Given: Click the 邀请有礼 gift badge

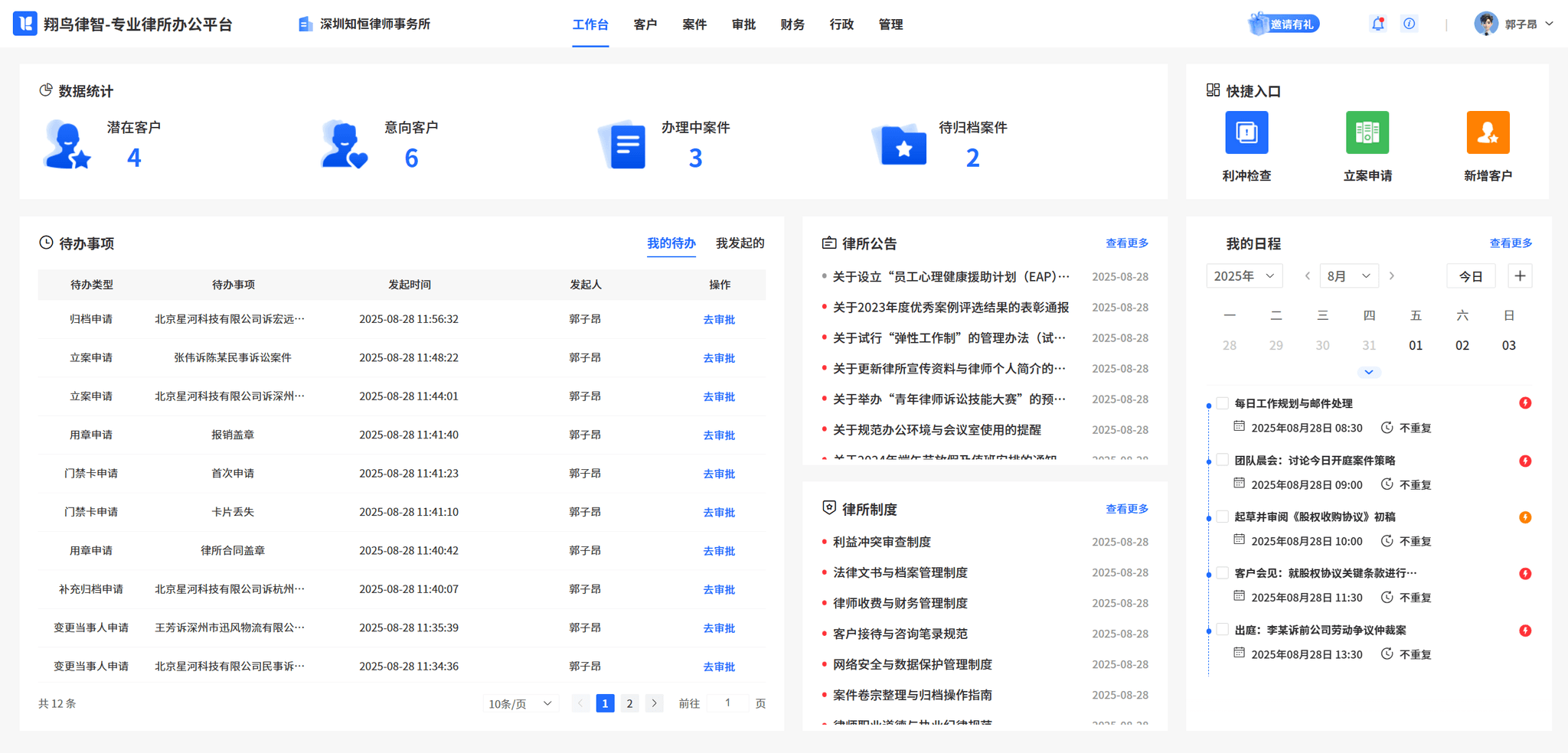Looking at the screenshot, I should pos(1284,24).
